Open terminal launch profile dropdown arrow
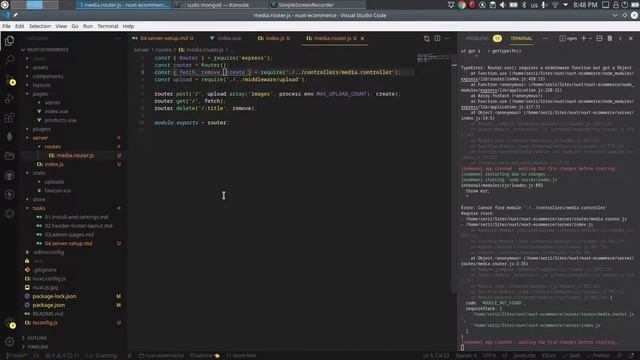 point(591,38)
